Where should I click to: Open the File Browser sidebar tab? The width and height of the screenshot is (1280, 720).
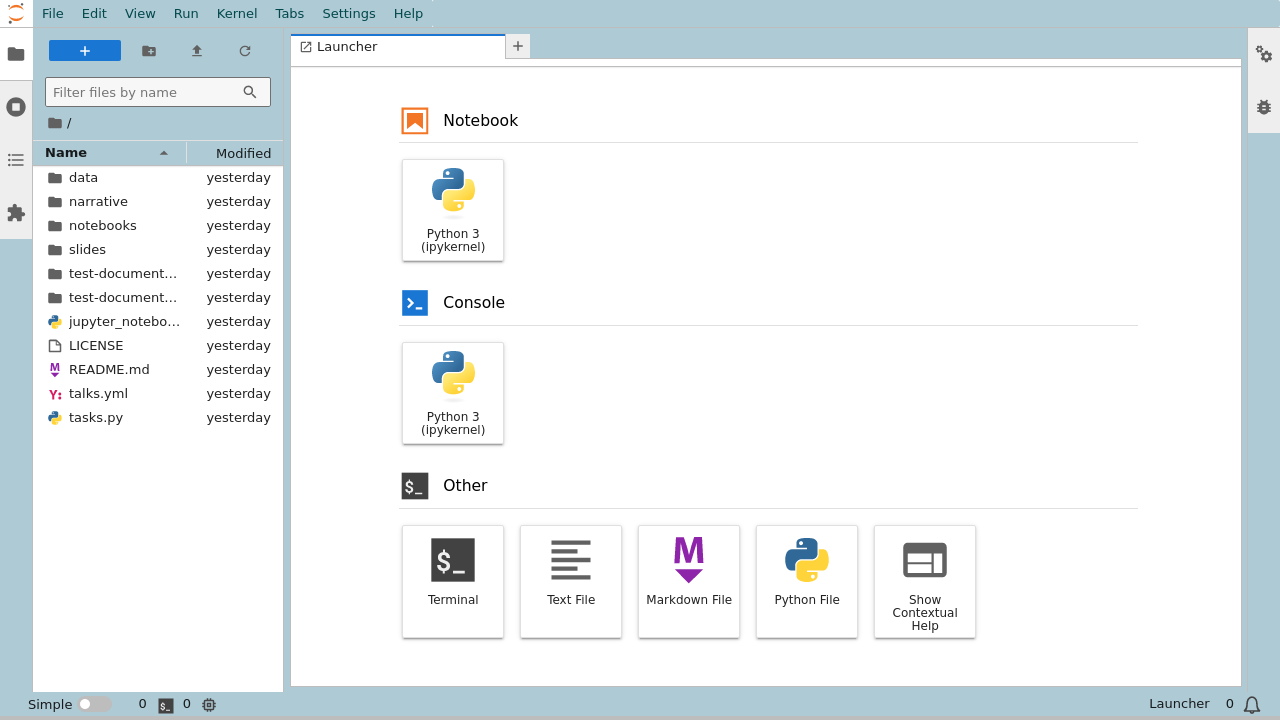pyautogui.click(x=16, y=54)
